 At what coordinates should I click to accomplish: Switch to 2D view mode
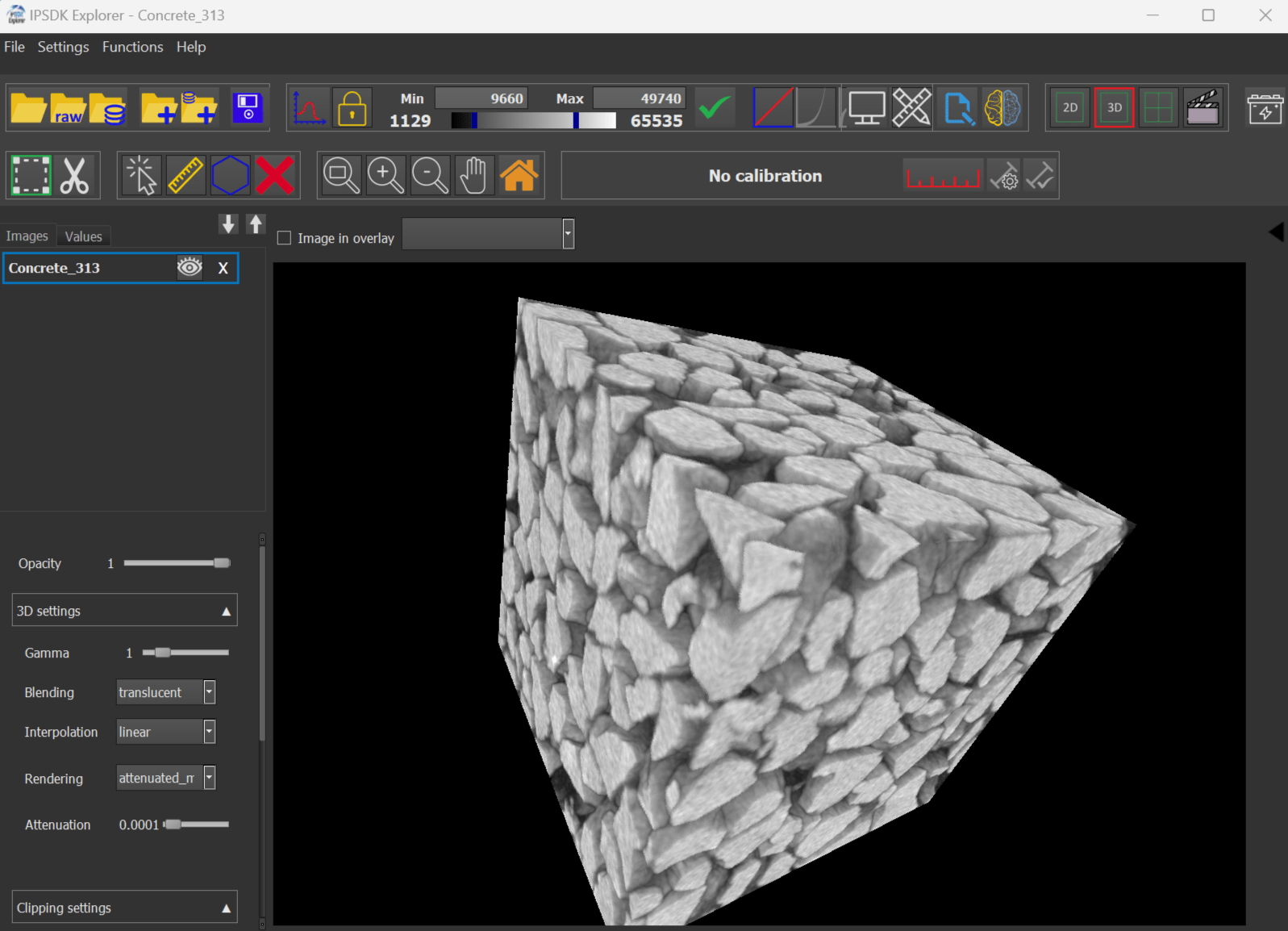[1069, 108]
